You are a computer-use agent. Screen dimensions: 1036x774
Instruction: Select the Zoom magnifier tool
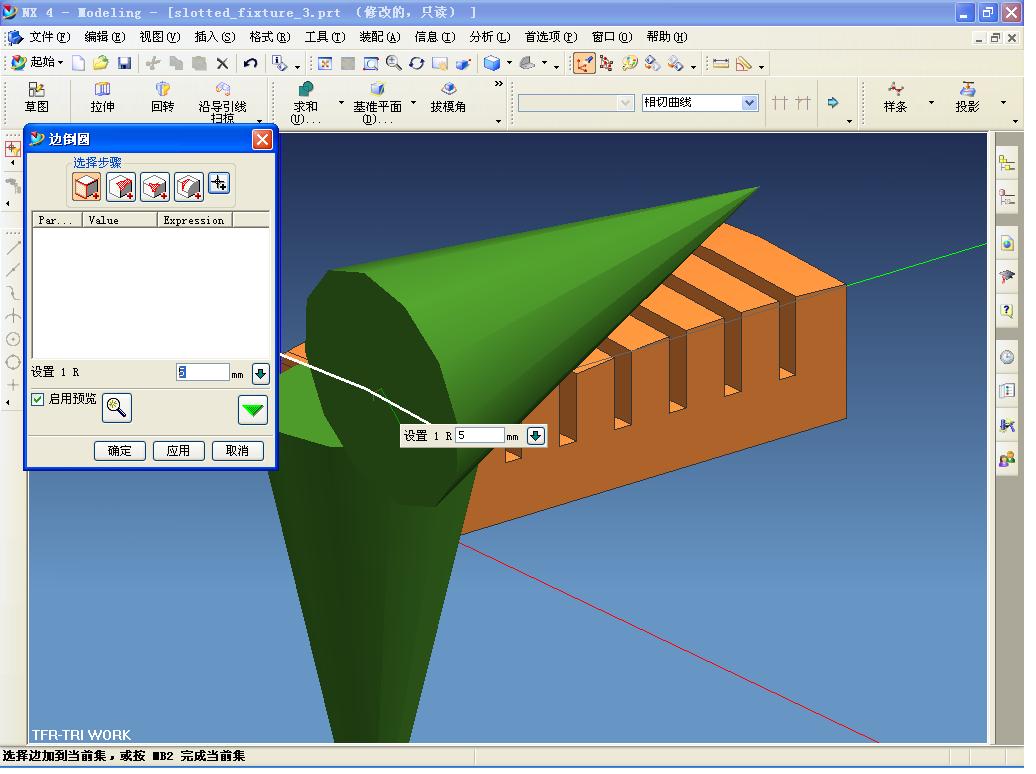click(x=394, y=63)
